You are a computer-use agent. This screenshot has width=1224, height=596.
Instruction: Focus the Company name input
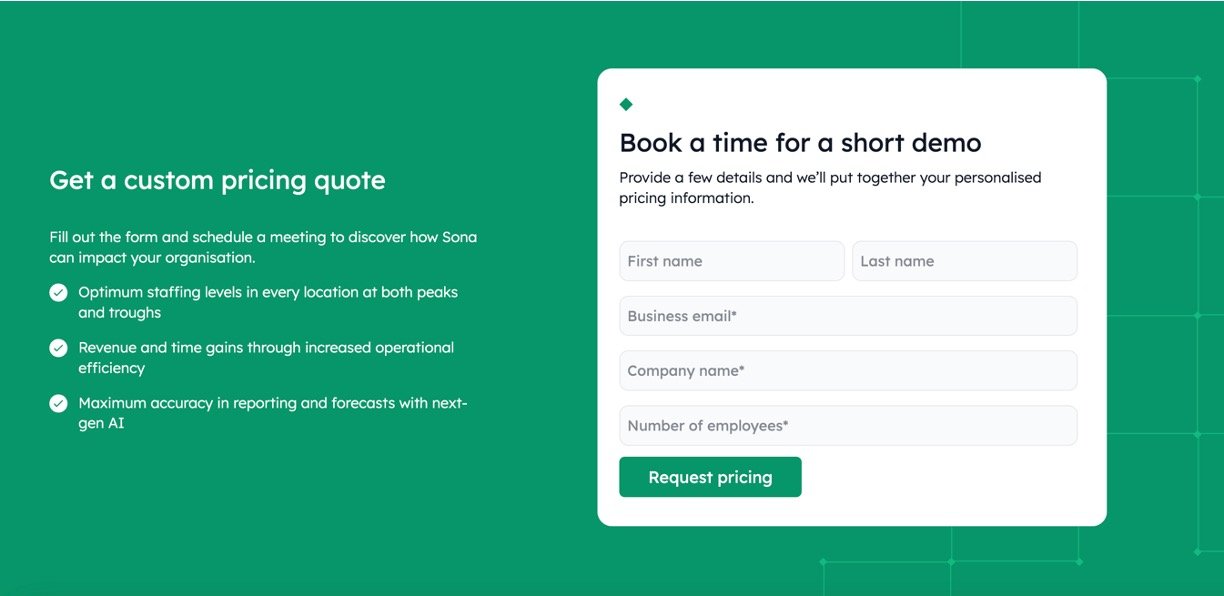(x=848, y=371)
